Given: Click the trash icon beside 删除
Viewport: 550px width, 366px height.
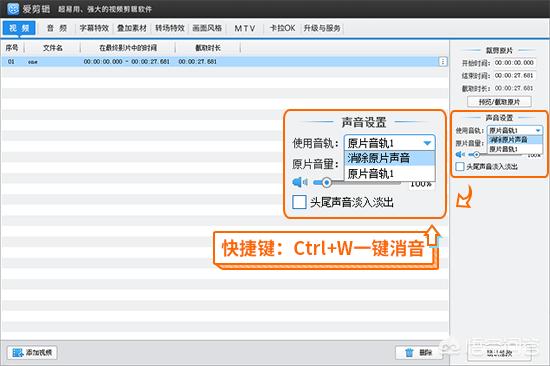Looking at the screenshot, I should 409,352.
